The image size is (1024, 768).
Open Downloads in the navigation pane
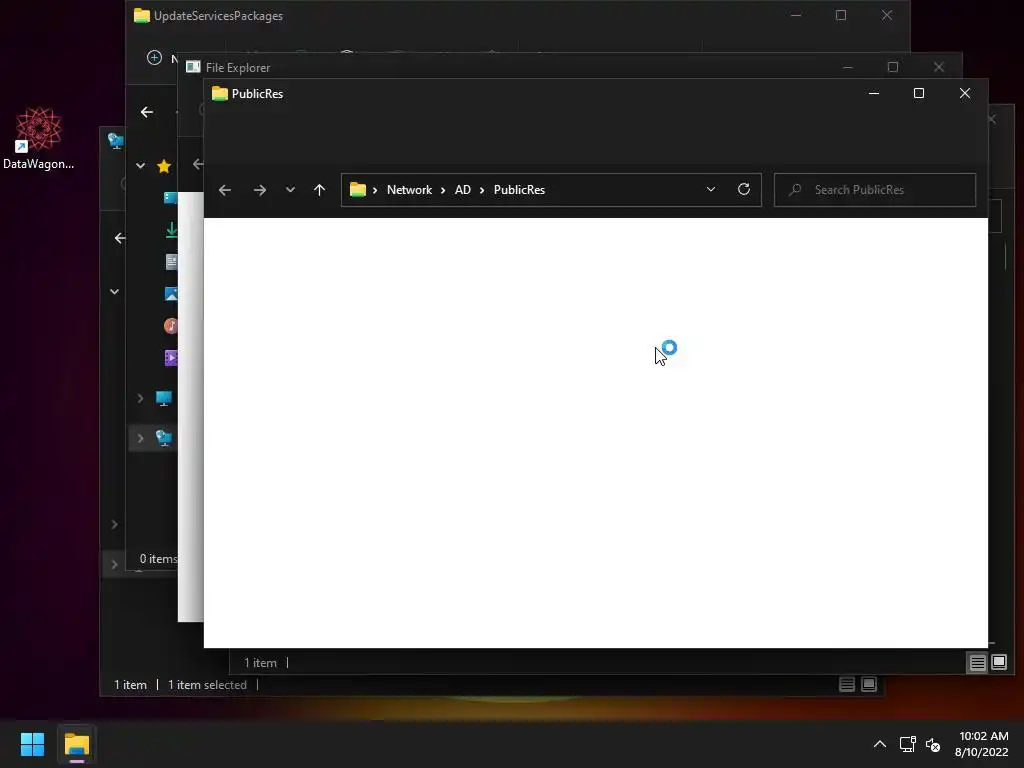(x=171, y=230)
